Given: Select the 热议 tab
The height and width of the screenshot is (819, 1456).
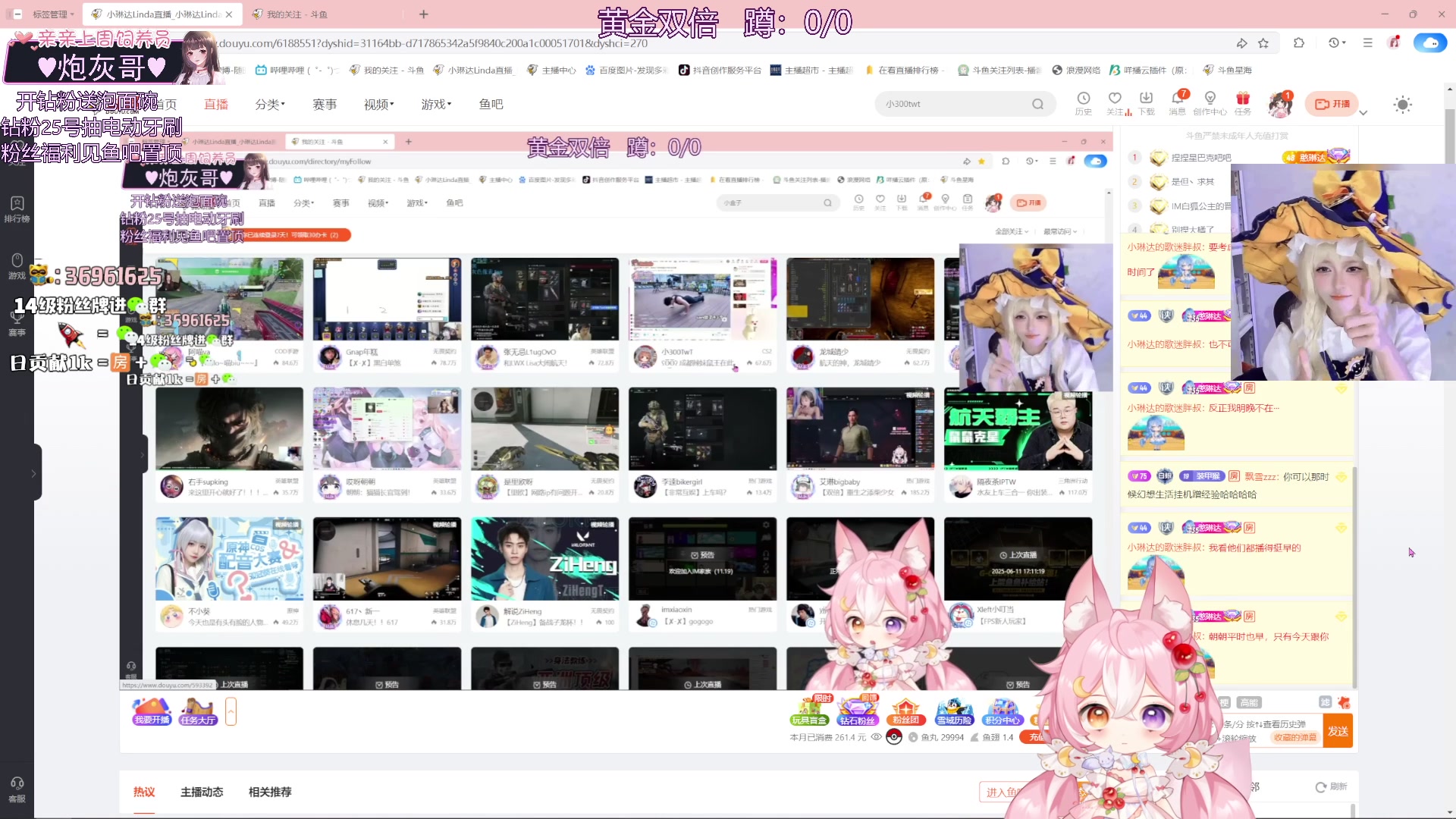Looking at the screenshot, I should click(x=144, y=792).
